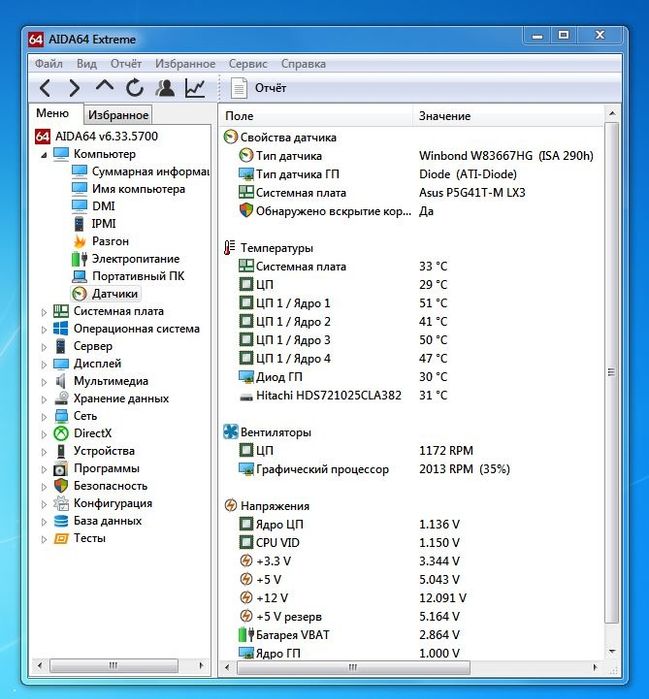Open the Отчёт menu in the menu bar
This screenshot has height=699, width=649.
126,64
